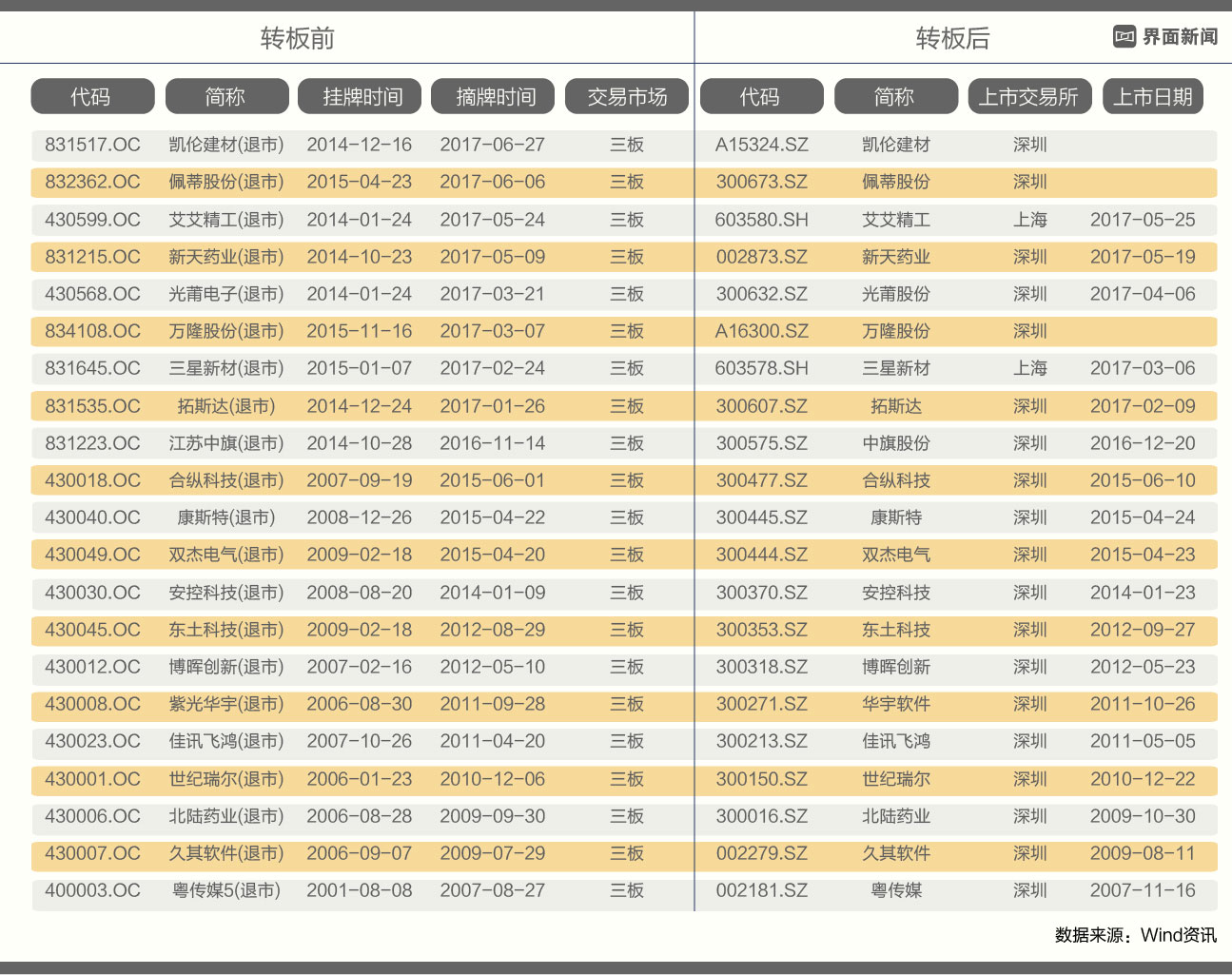Click the 数据来源：Wind资讯 source note
Screen dimensions: 1232x975
pyautogui.click(x=1136, y=935)
